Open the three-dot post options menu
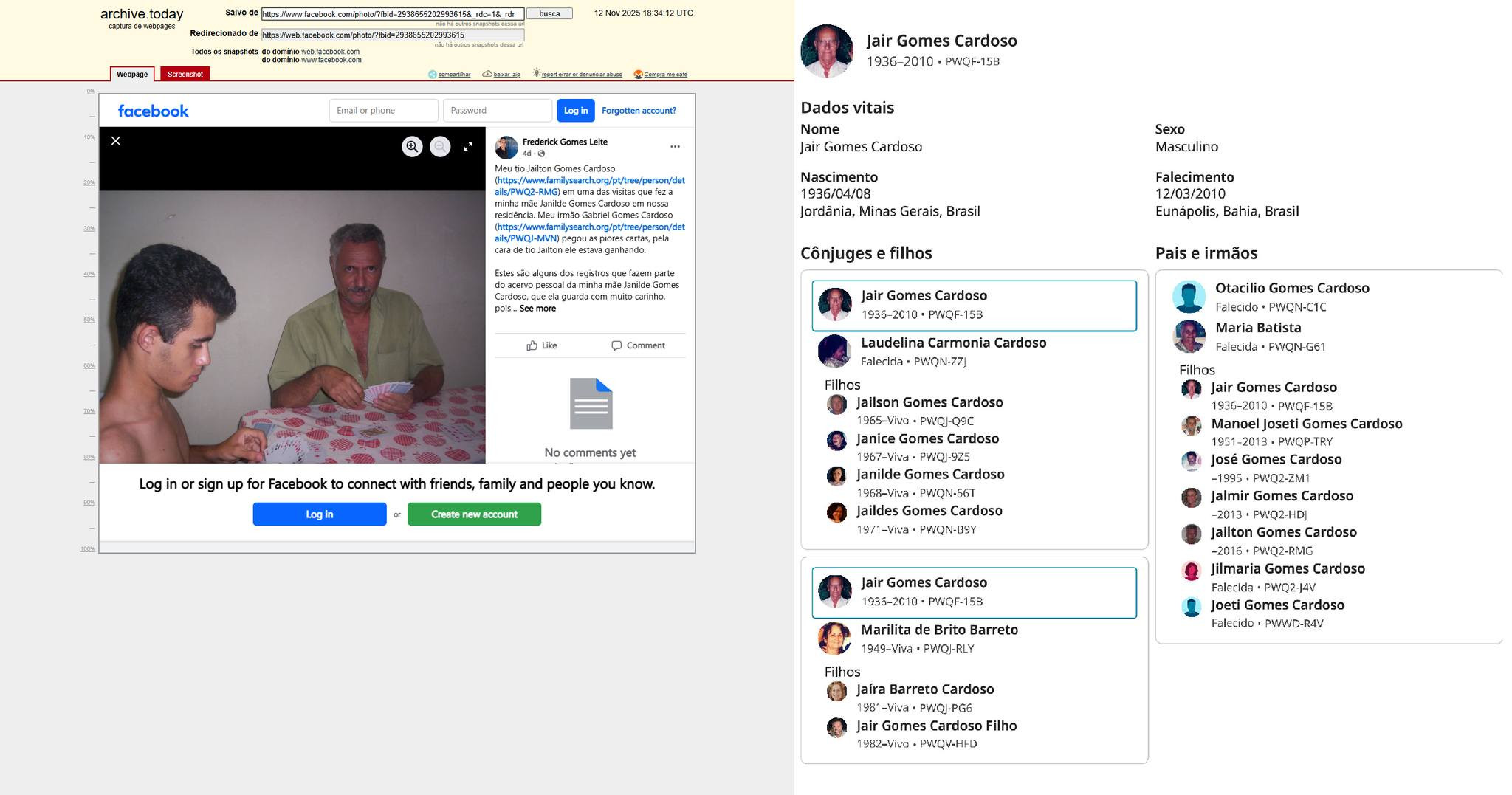Screen dimensions: 1512x795 point(675,147)
